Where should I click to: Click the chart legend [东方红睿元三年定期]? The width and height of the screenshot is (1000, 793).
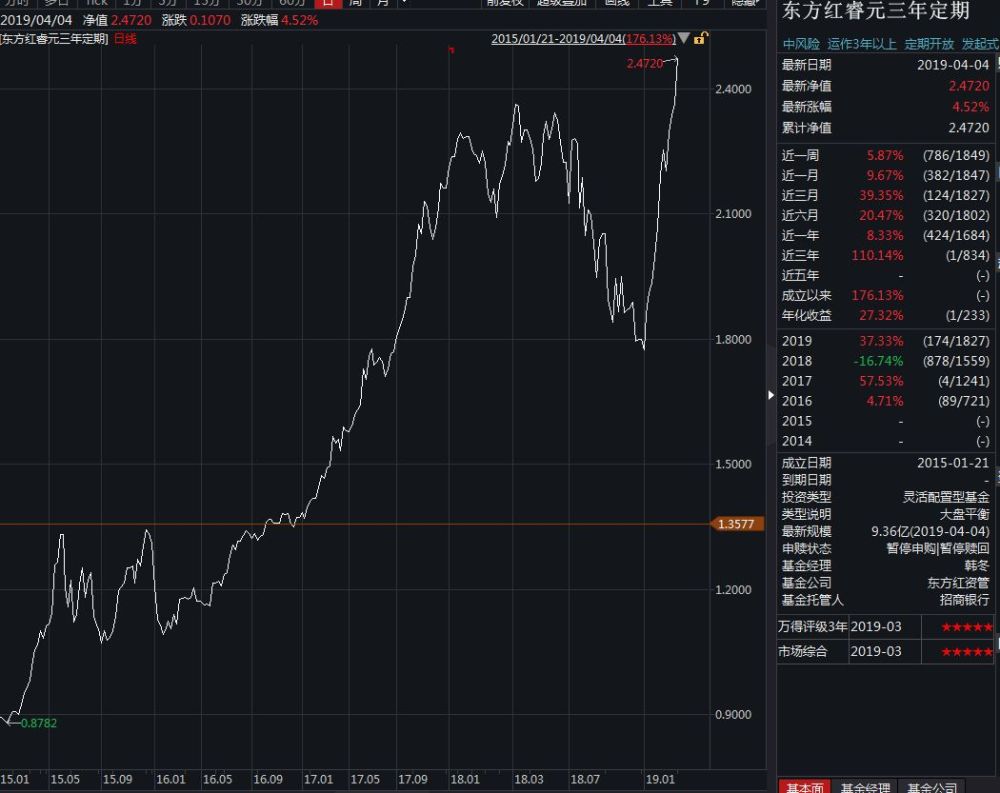(54, 39)
